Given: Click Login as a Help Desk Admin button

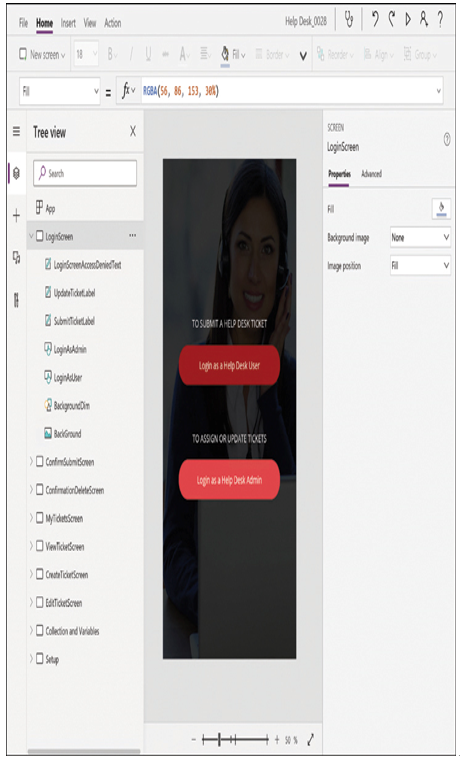Looking at the screenshot, I should click(229, 480).
